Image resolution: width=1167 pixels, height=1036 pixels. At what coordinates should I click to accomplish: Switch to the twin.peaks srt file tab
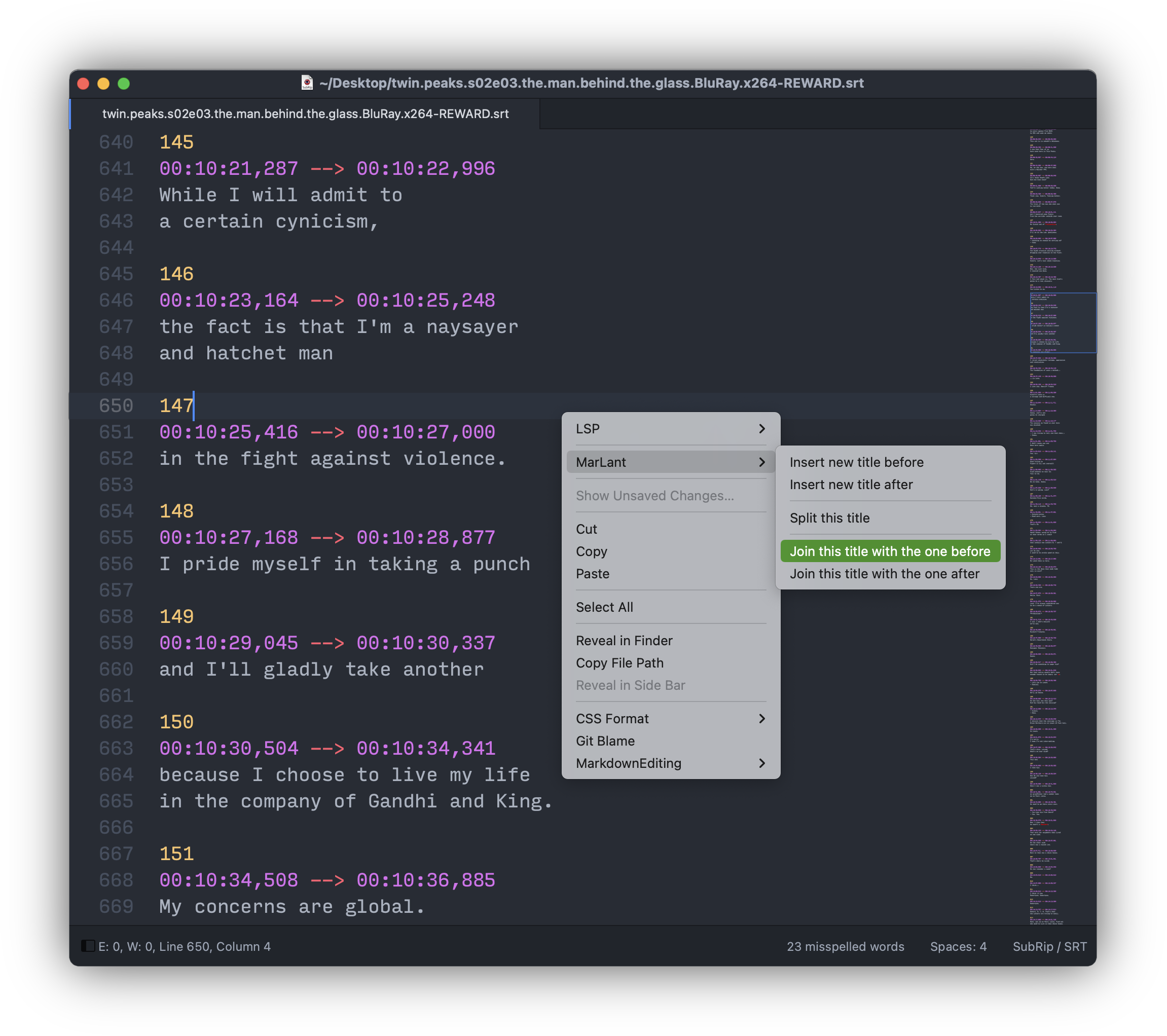pos(305,114)
